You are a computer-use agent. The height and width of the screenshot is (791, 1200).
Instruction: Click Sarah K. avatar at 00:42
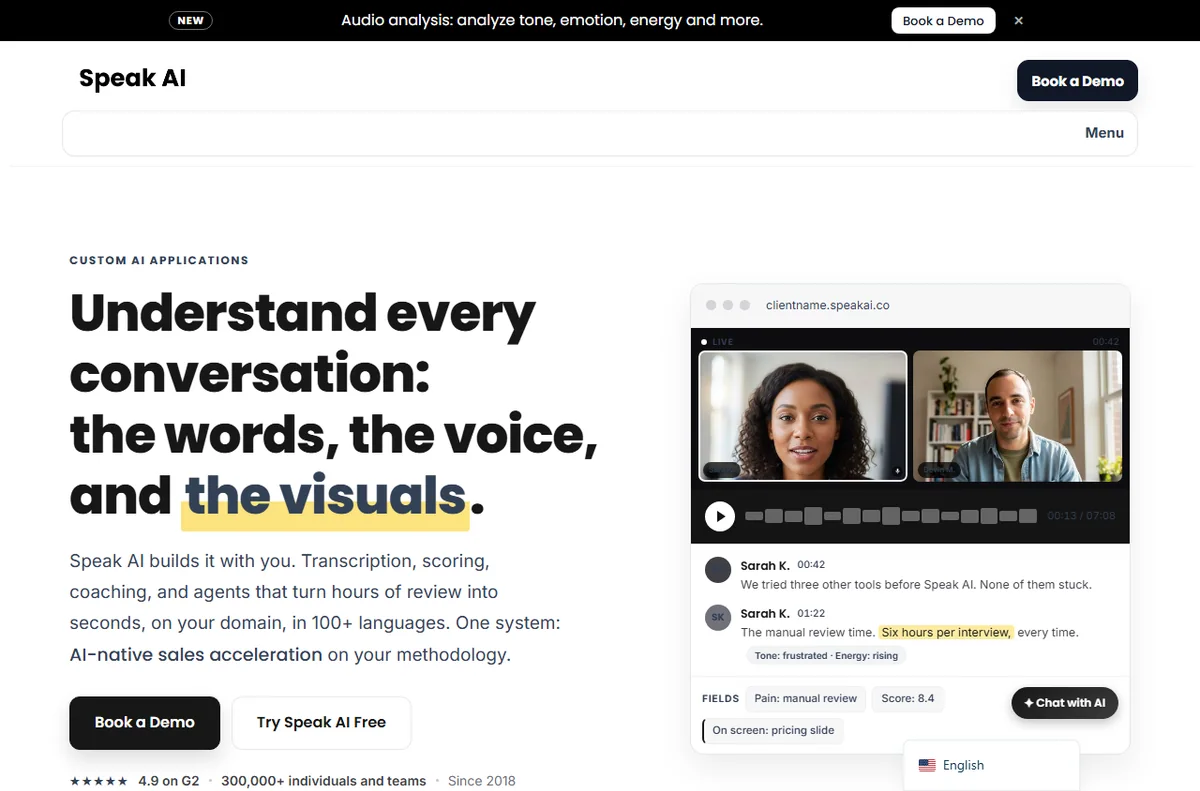coord(718,570)
